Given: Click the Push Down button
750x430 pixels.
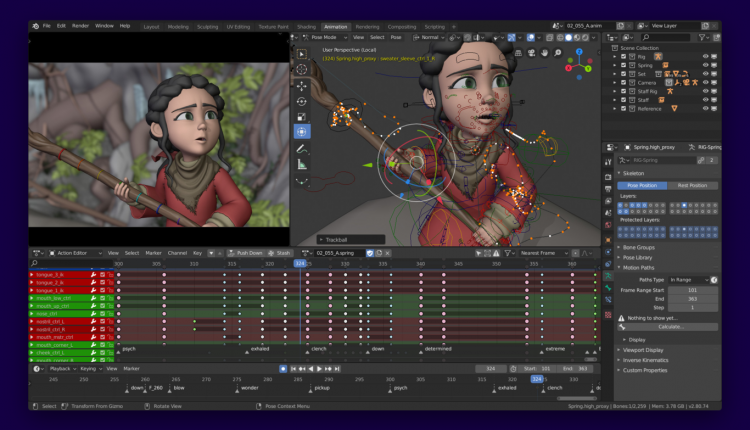Looking at the screenshot, I should 245,253.
